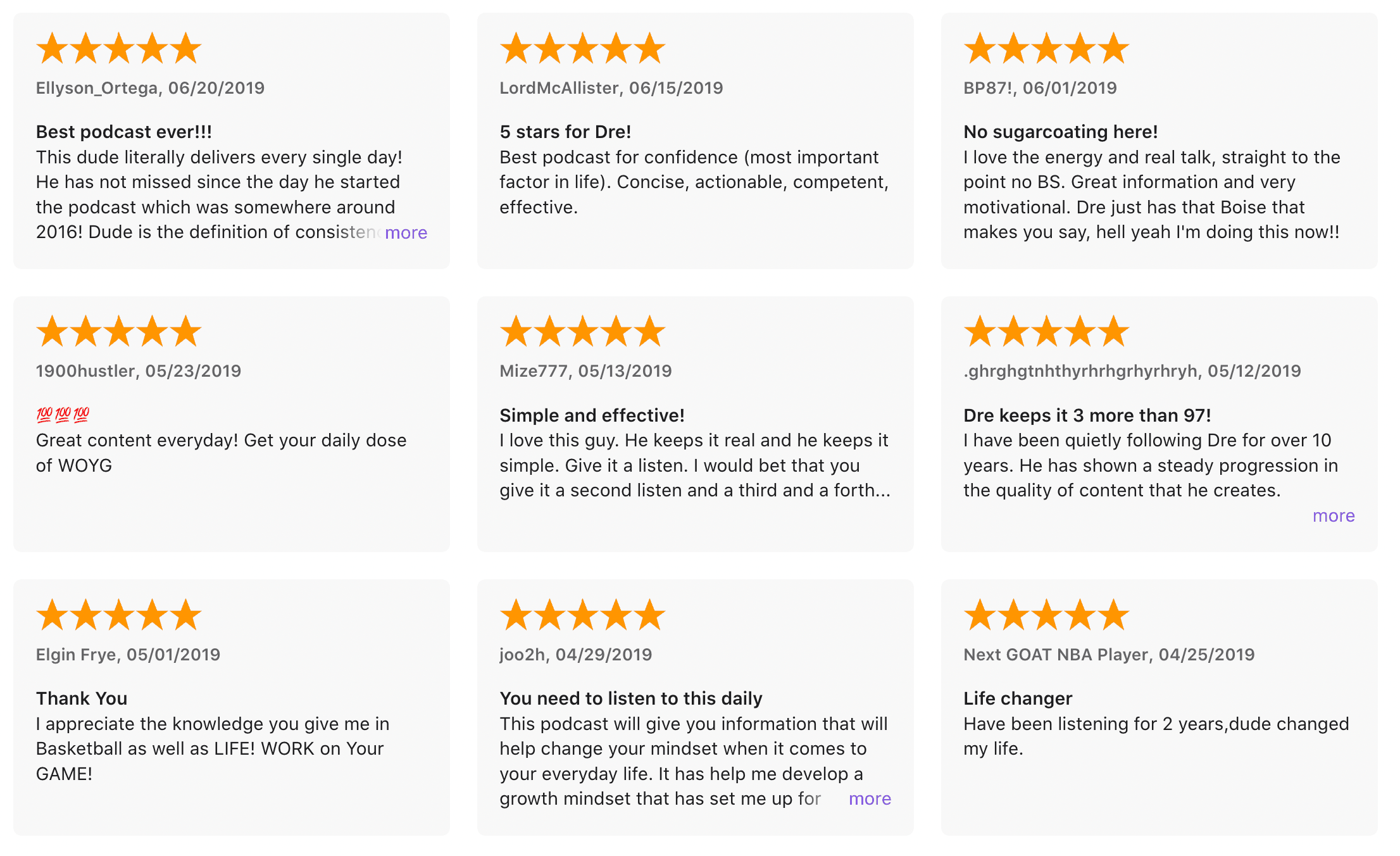This screenshot has height=856, width=1400.
Task: Expand the 'Best podcast ever!!!' review with more
Action: click(406, 233)
